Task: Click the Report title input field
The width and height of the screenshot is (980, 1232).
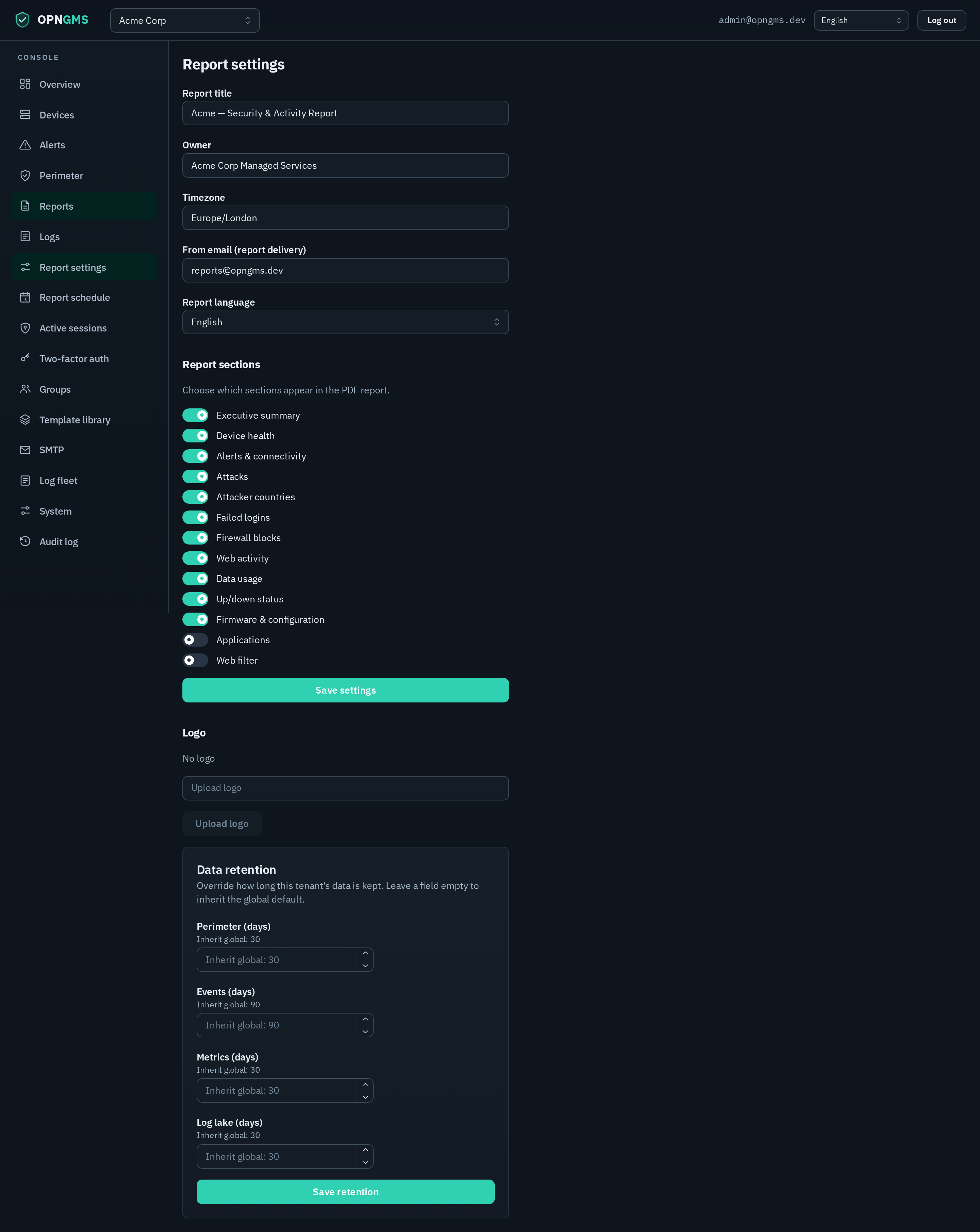Action: click(x=345, y=113)
